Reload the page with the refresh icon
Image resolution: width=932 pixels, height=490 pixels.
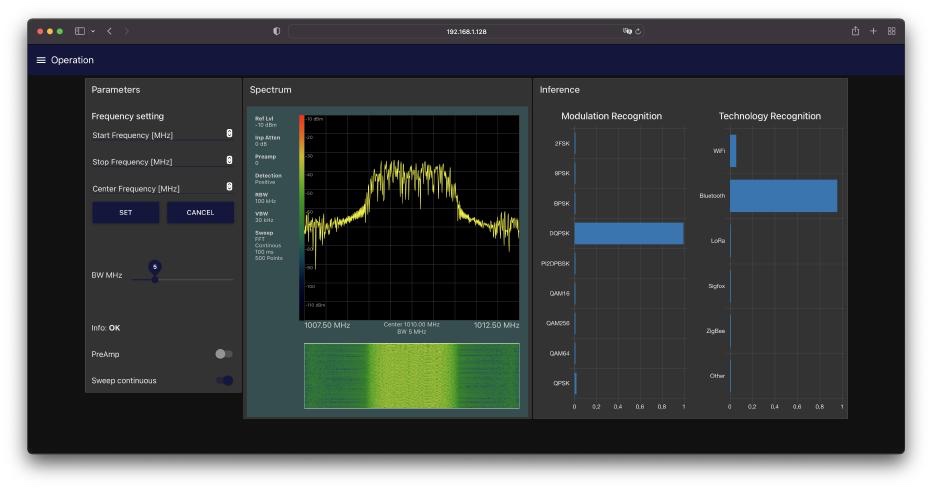(638, 31)
